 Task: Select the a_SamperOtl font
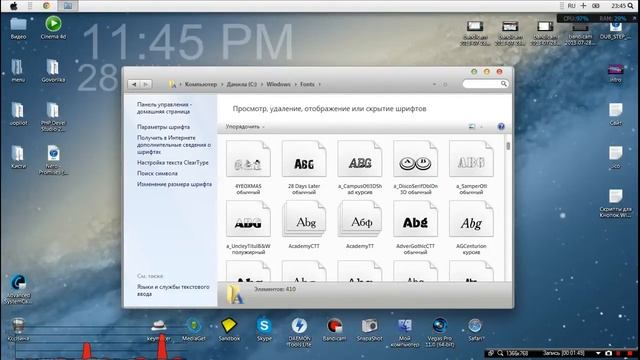[471, 167]
